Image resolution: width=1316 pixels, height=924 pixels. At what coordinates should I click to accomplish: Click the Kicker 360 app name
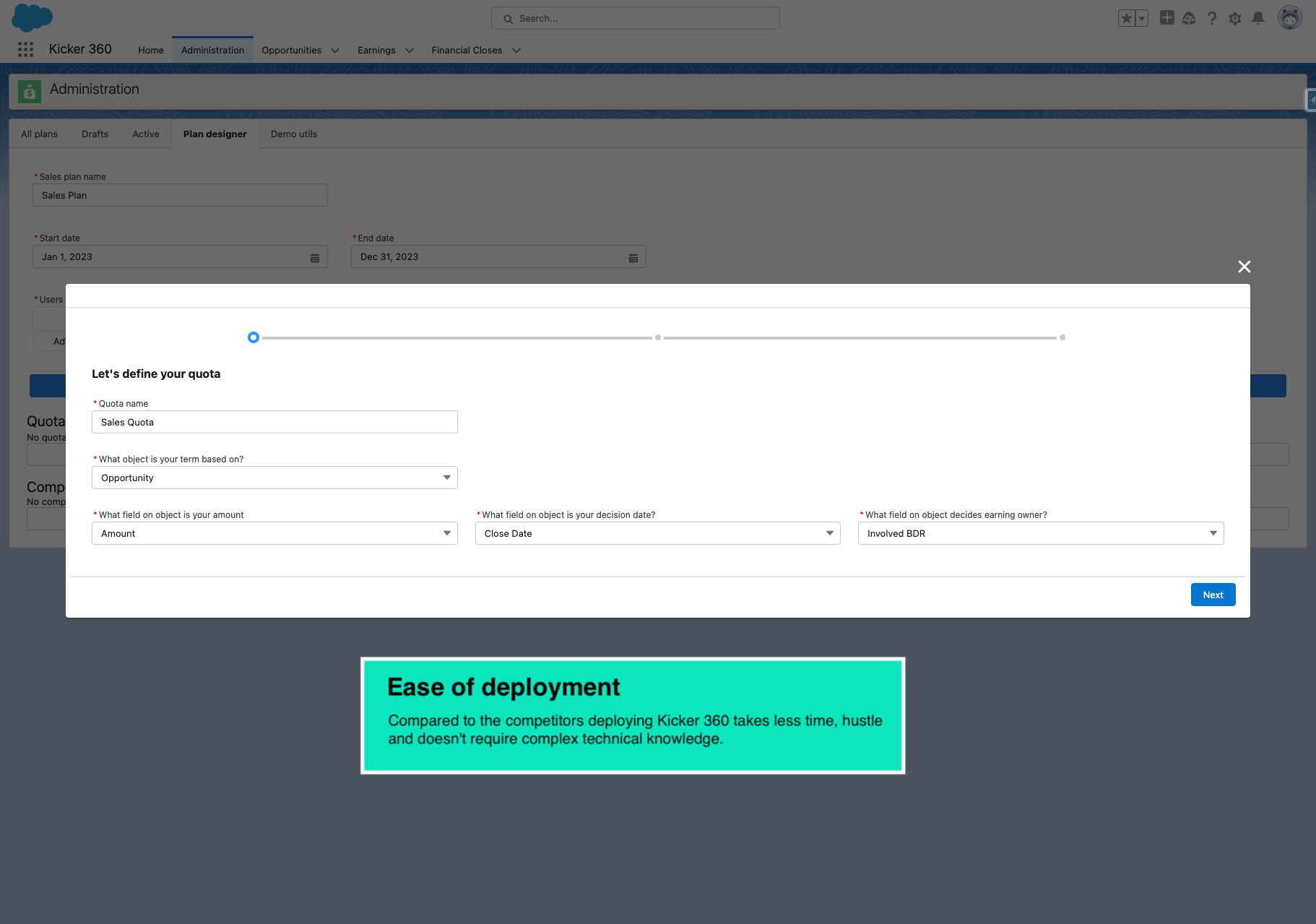(80, 49)
